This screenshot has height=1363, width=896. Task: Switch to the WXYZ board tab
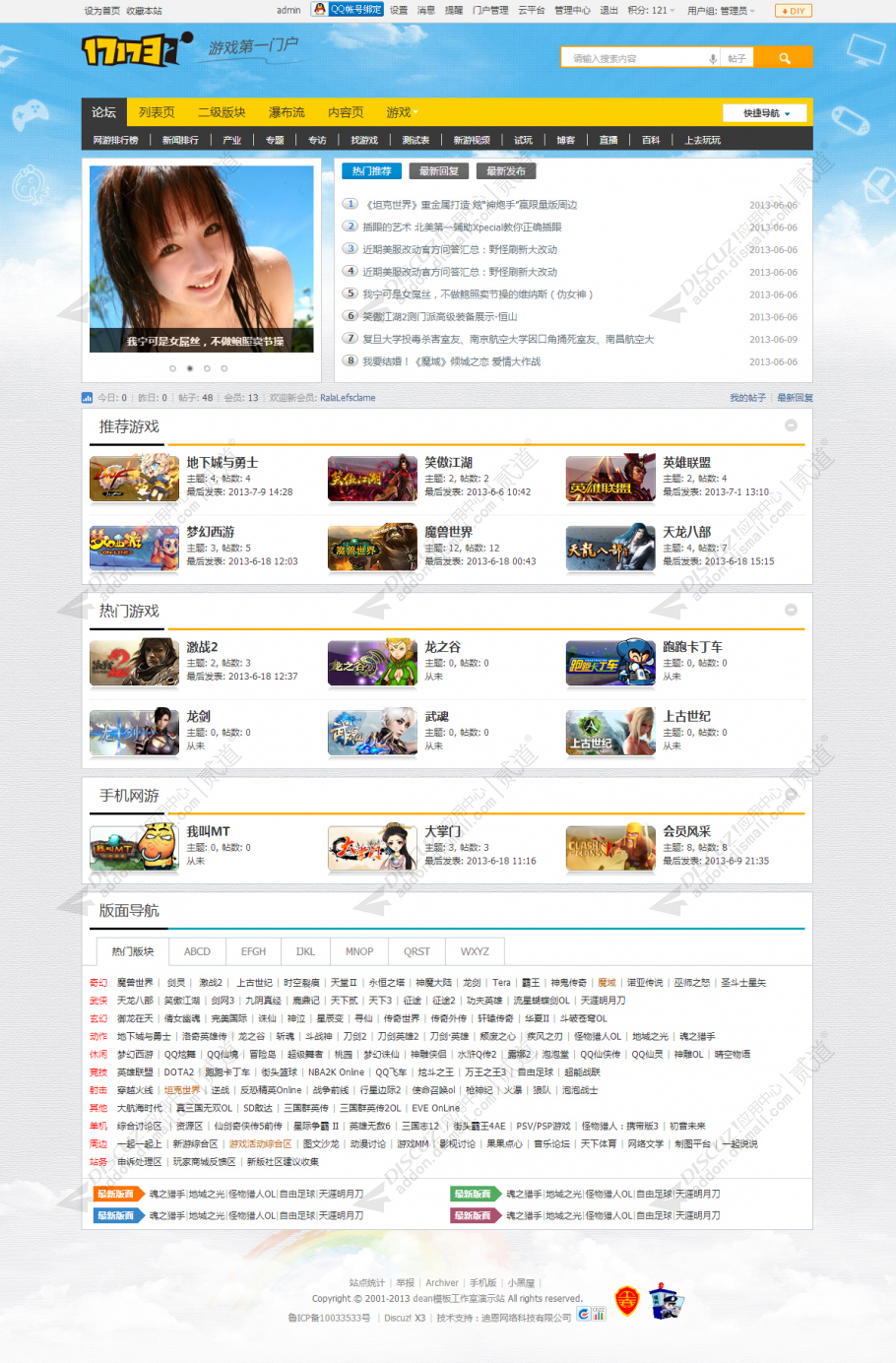(x=475, y=951)
